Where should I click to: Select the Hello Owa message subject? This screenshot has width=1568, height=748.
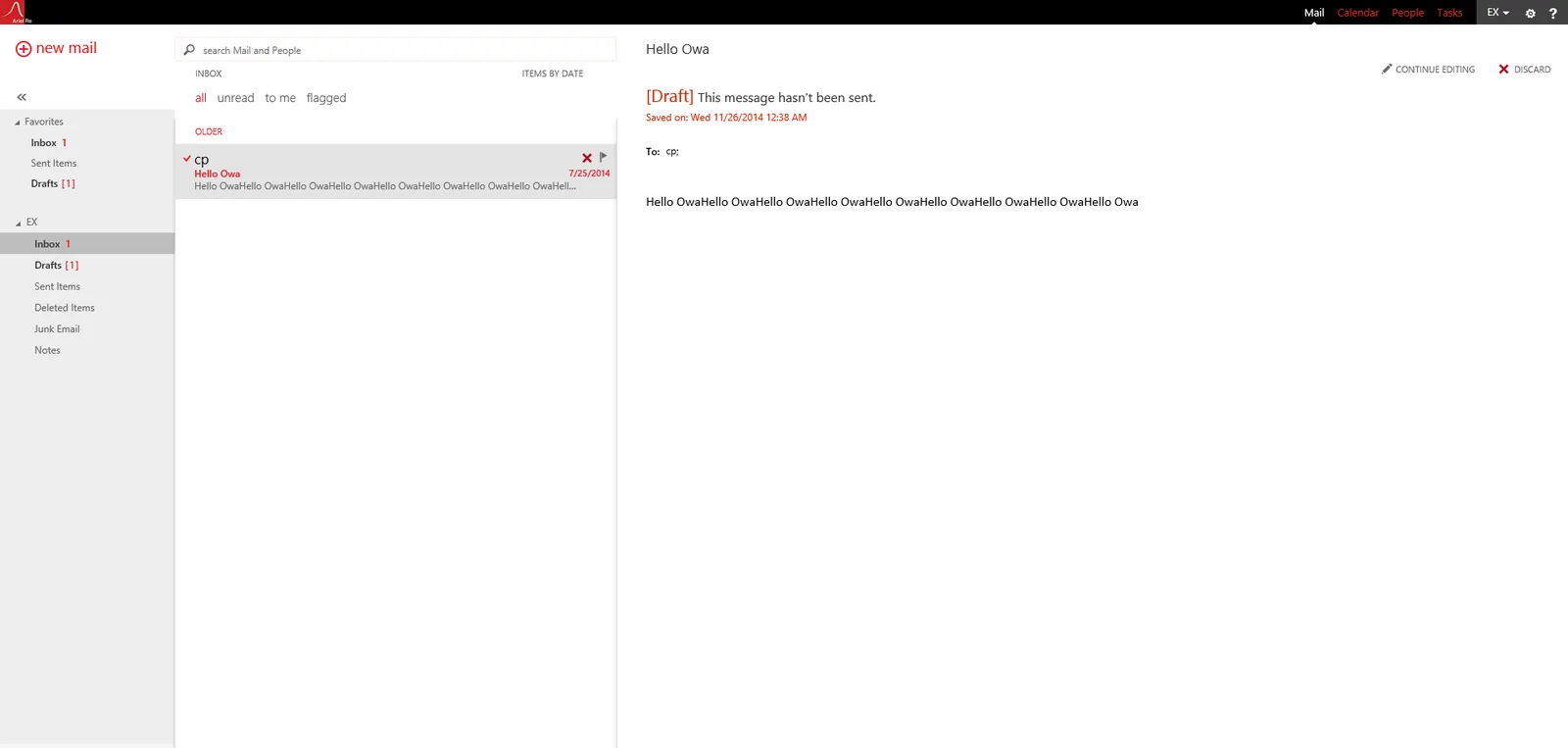[217, 174]
